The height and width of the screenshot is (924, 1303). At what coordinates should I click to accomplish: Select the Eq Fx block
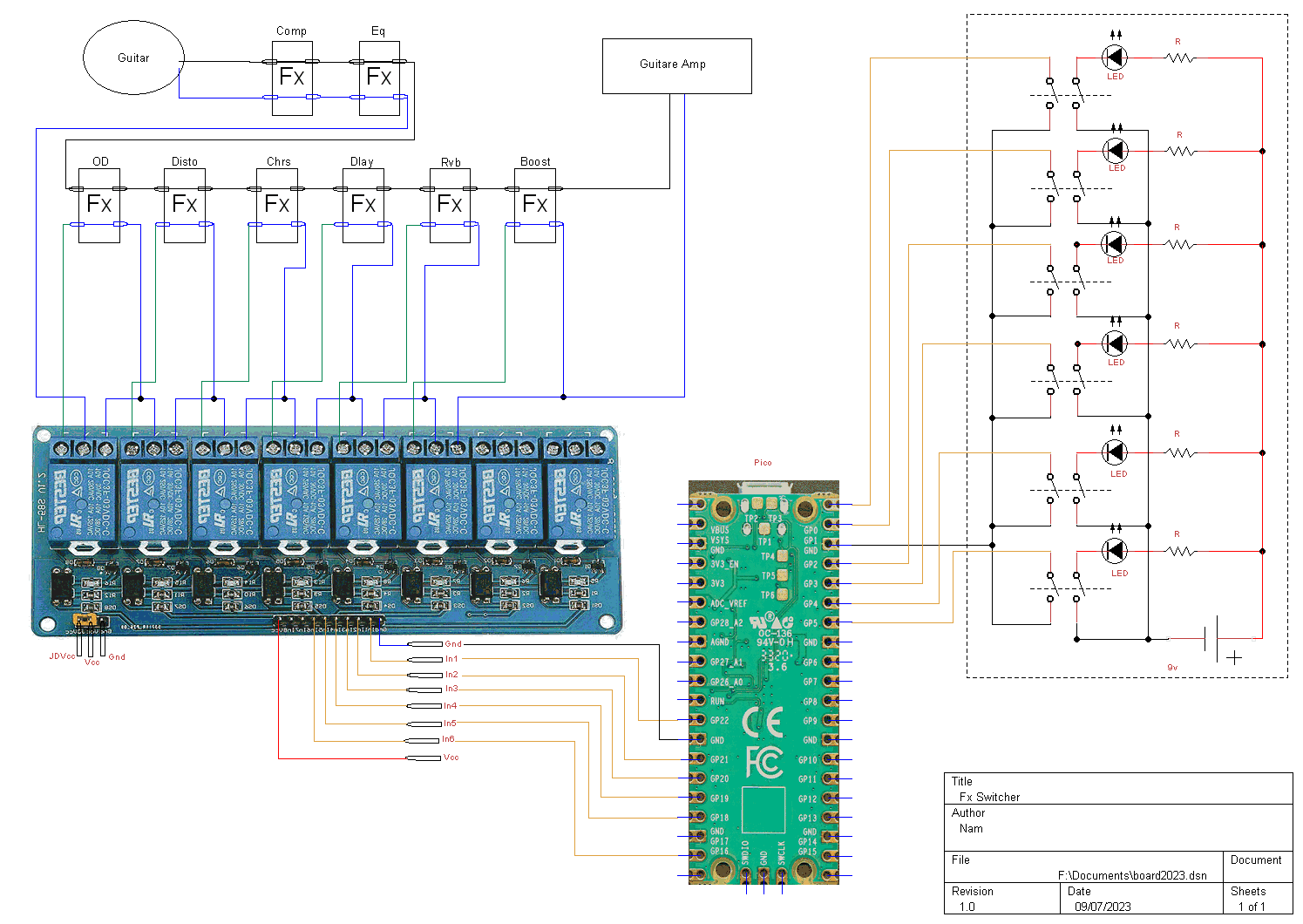tap(379, 78)
